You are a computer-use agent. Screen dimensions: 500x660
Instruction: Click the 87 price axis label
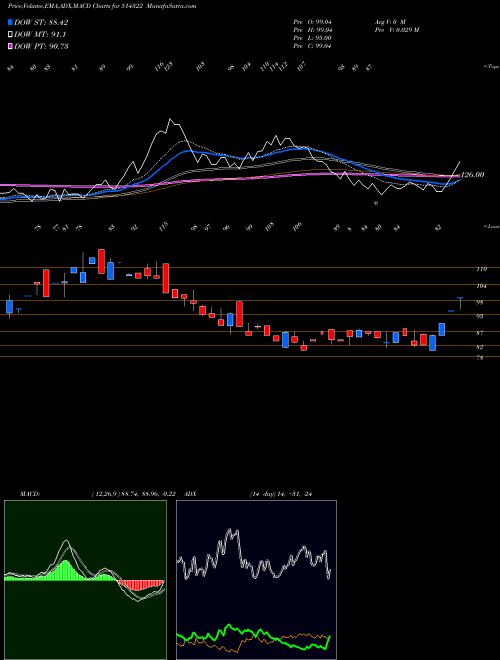[x=480, y=333]
